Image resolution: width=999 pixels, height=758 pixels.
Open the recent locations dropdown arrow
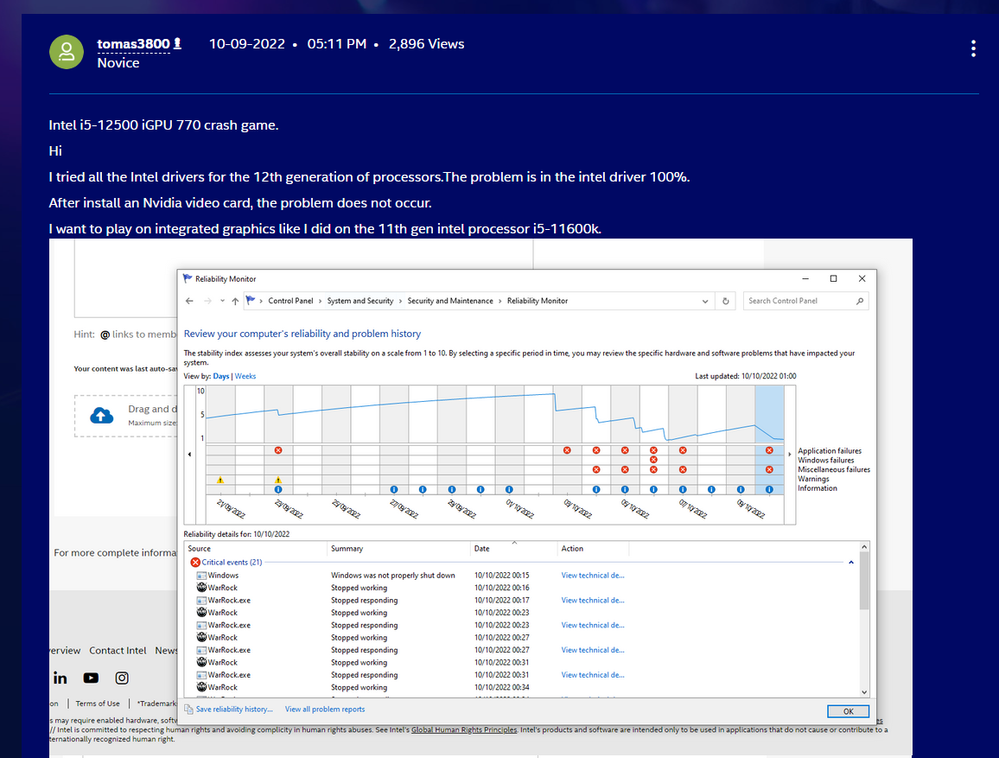[x=222, y=301]
